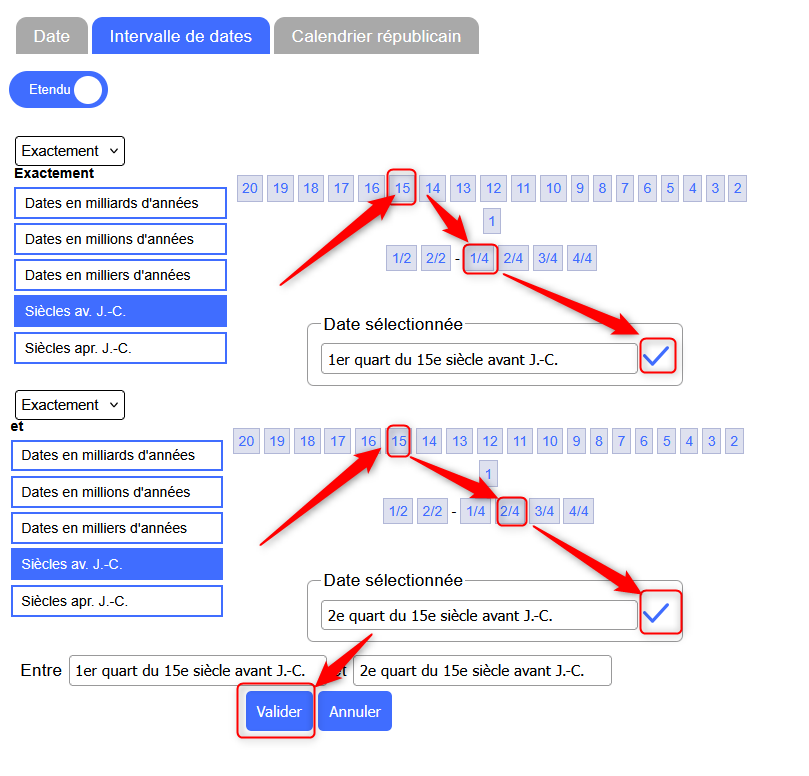Pick top 'Dates en milliers d'années' option
The image size is (809, 776).
(120, 275)
